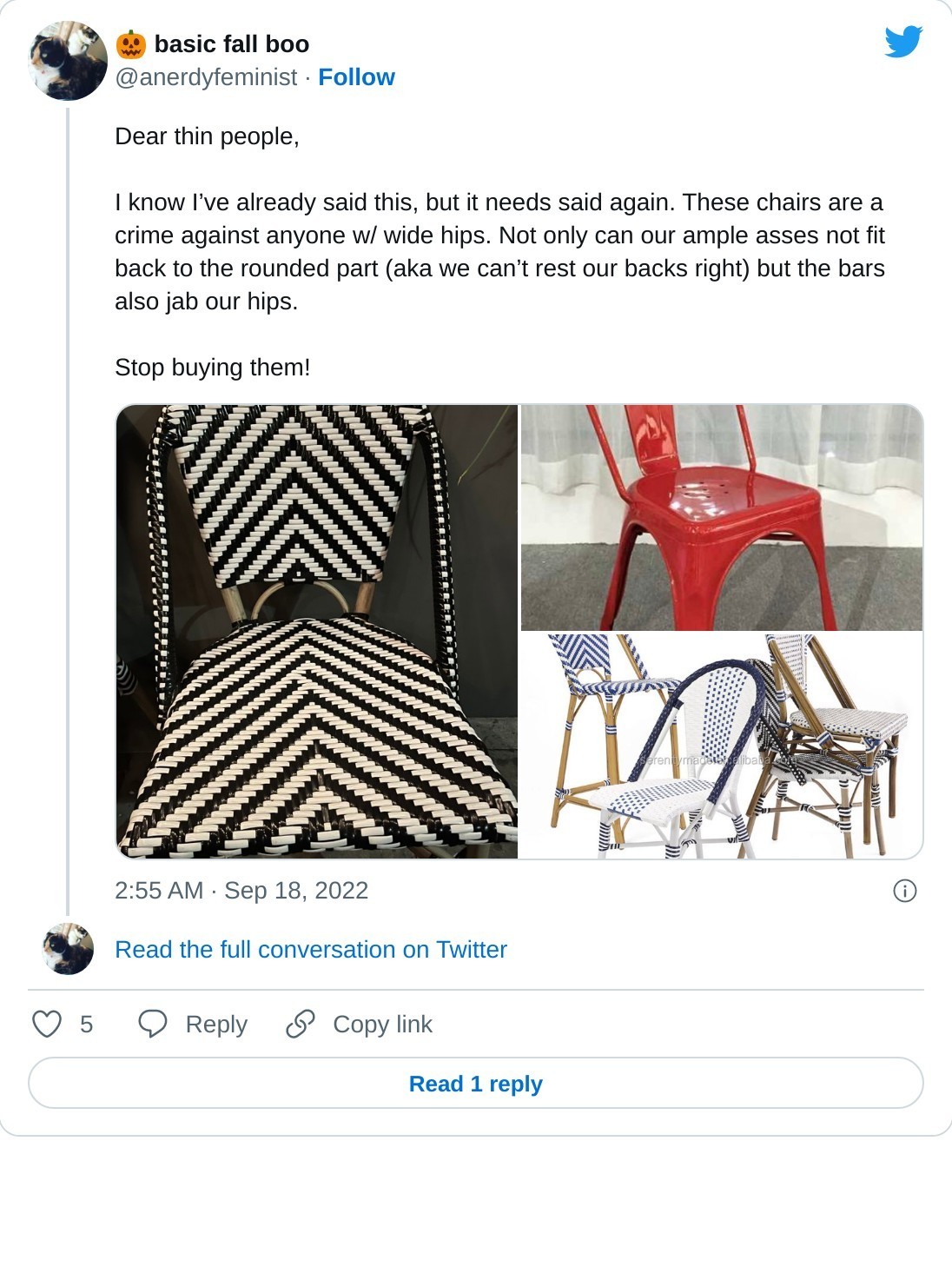Click the heart like icon
This screenshot has height=1267, width=952.
pyautogui.click(x=47, y=1024)
